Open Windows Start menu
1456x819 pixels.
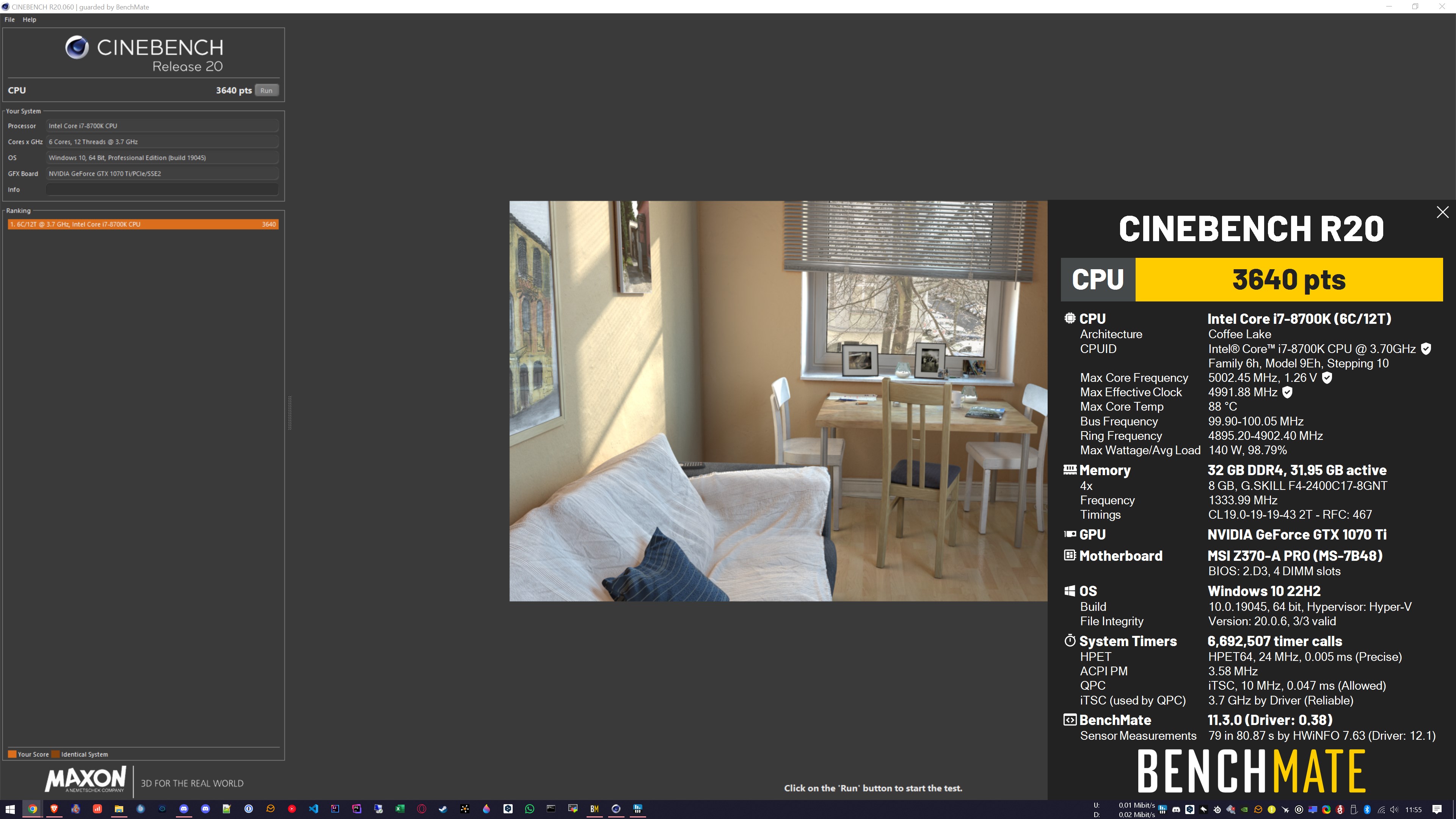tap(10, 809)
